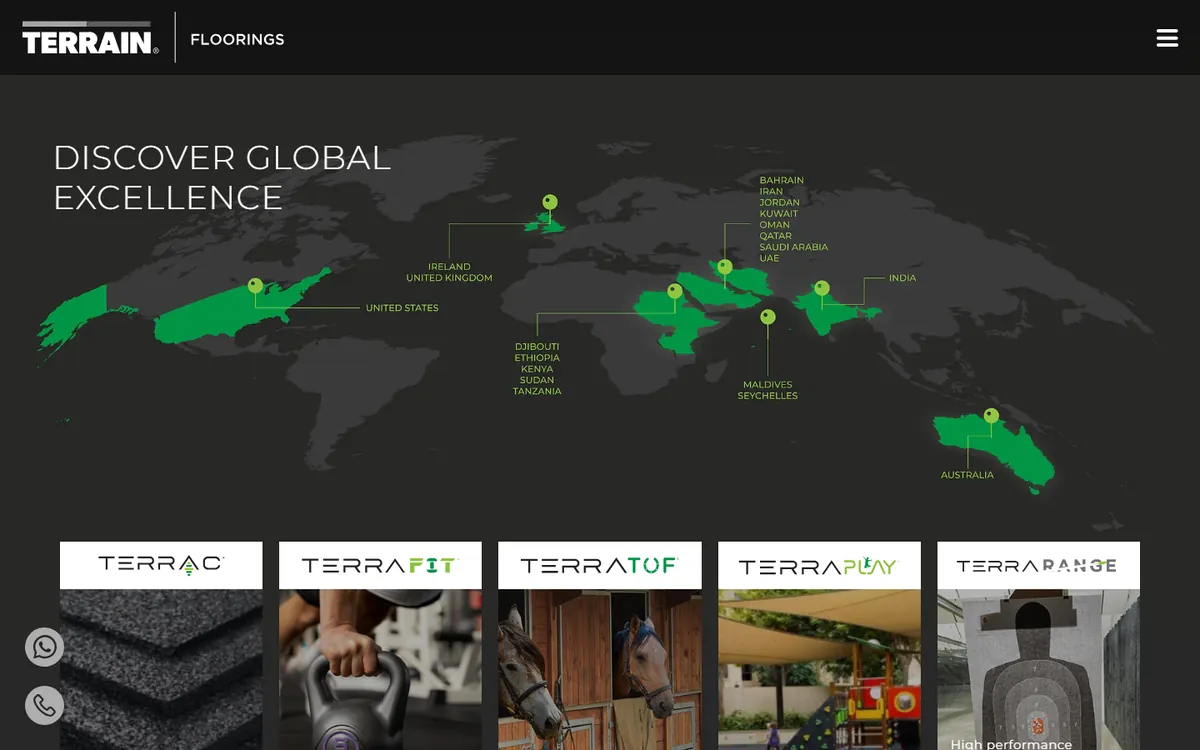
Task: Click the East Africa map pin
Action: (675, 291)
